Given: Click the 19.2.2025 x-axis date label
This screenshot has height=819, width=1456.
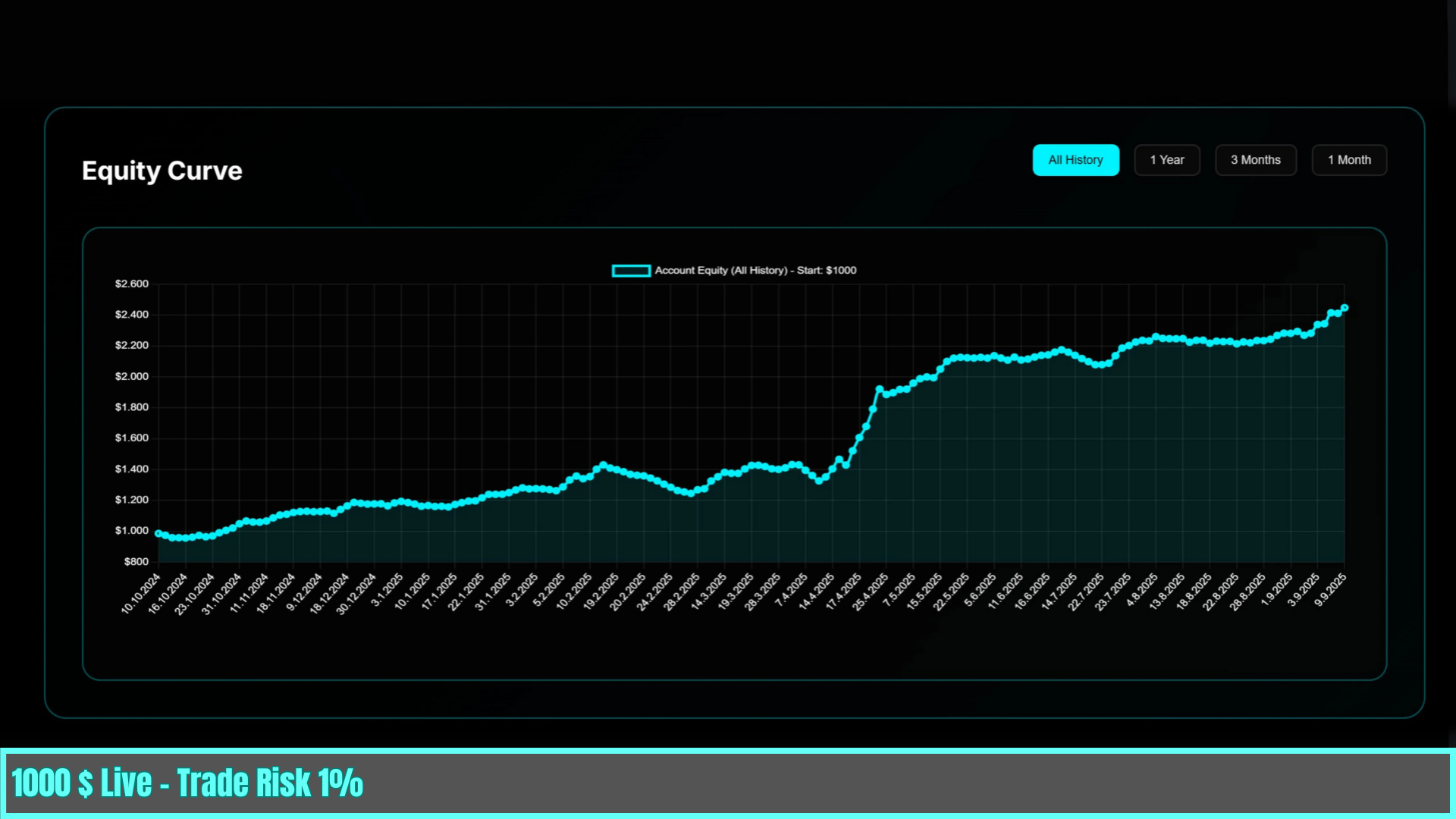Looking at the screenshot, I should click(x=601, y=591).
